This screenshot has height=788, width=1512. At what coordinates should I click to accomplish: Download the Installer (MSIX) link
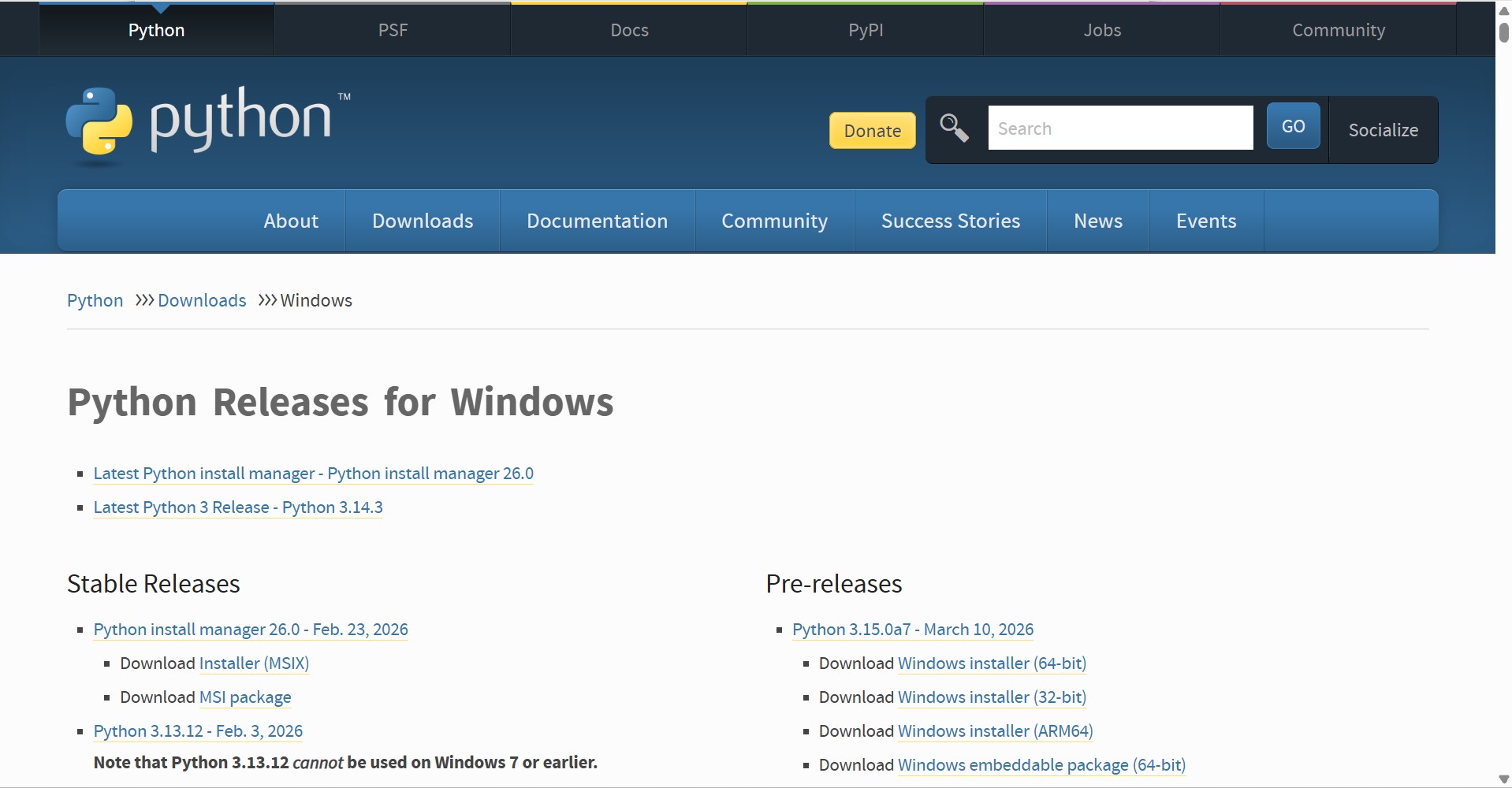(254, 663)
